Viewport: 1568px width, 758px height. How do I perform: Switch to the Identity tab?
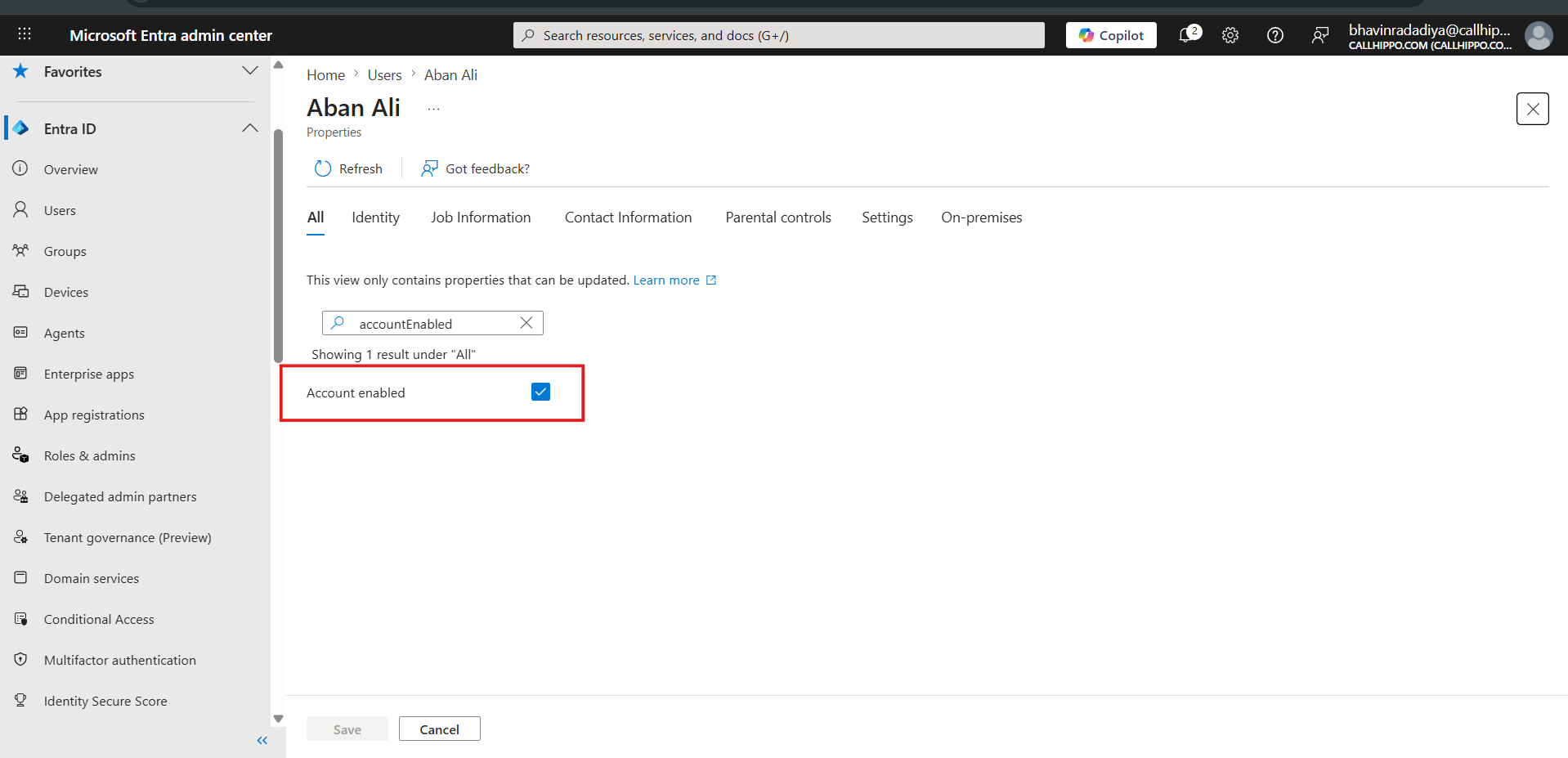pyautogui.click(x=375, y=218)
